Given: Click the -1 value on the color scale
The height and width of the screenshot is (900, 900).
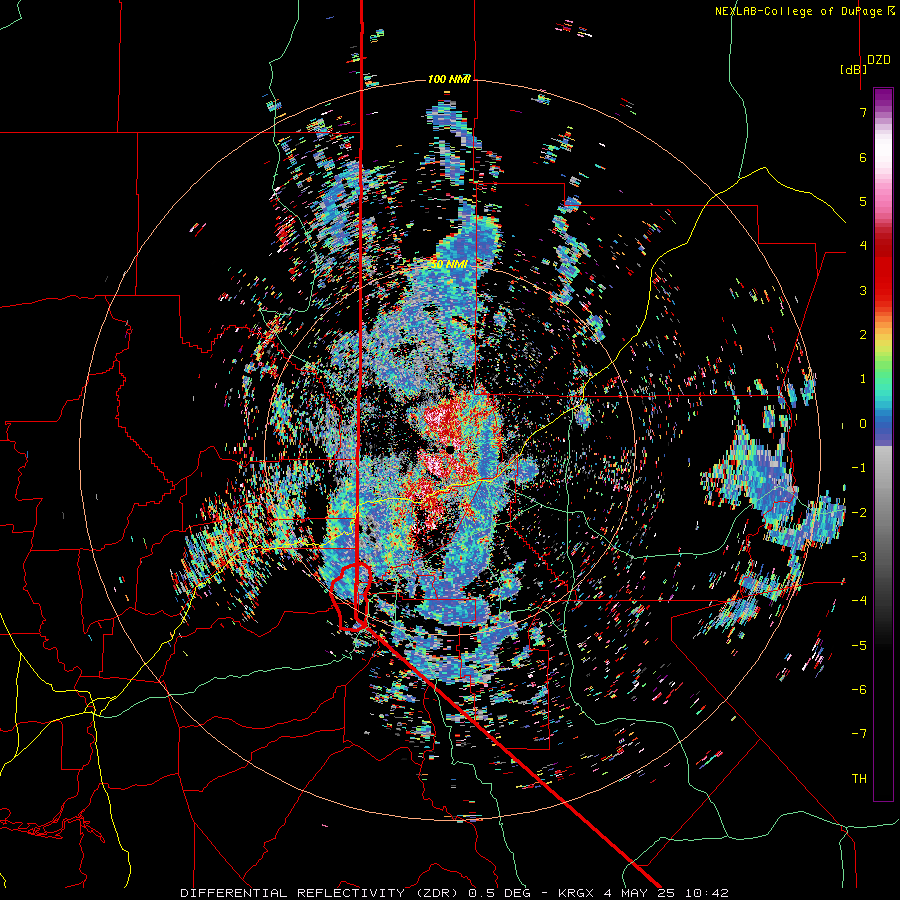Looking at the screenshot, I should point(859,468).
